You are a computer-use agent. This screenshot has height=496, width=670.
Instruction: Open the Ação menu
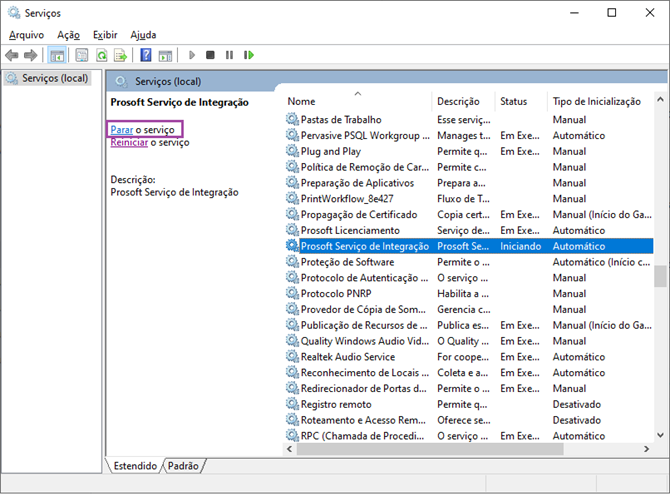tap(68, 35)
